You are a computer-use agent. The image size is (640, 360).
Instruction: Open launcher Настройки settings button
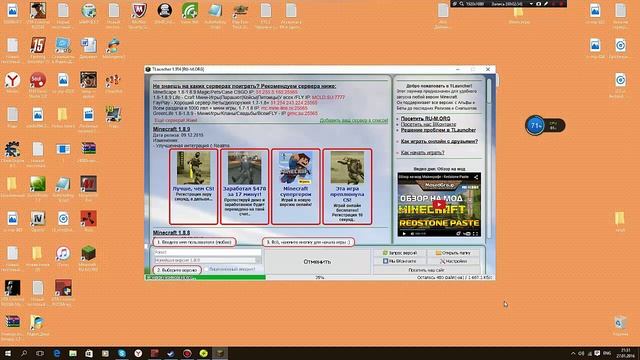(453, 261)
